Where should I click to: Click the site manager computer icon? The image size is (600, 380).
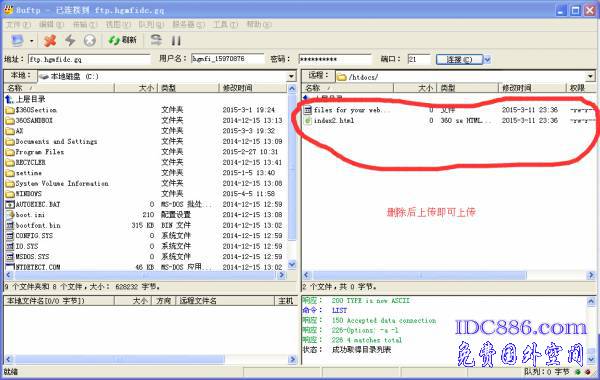tap(17, 40)
